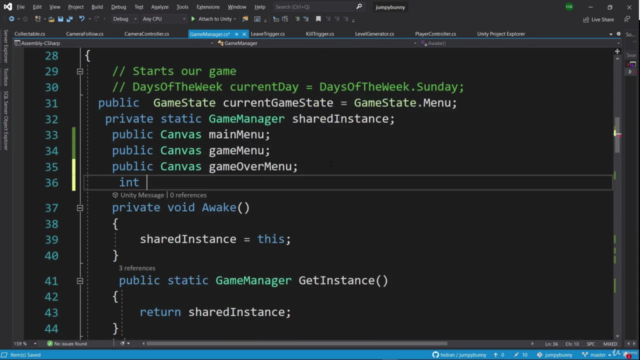The image size is (640, 360).
Task: Switch to the KillTrigger.cs tab
Action: [320, 34]
